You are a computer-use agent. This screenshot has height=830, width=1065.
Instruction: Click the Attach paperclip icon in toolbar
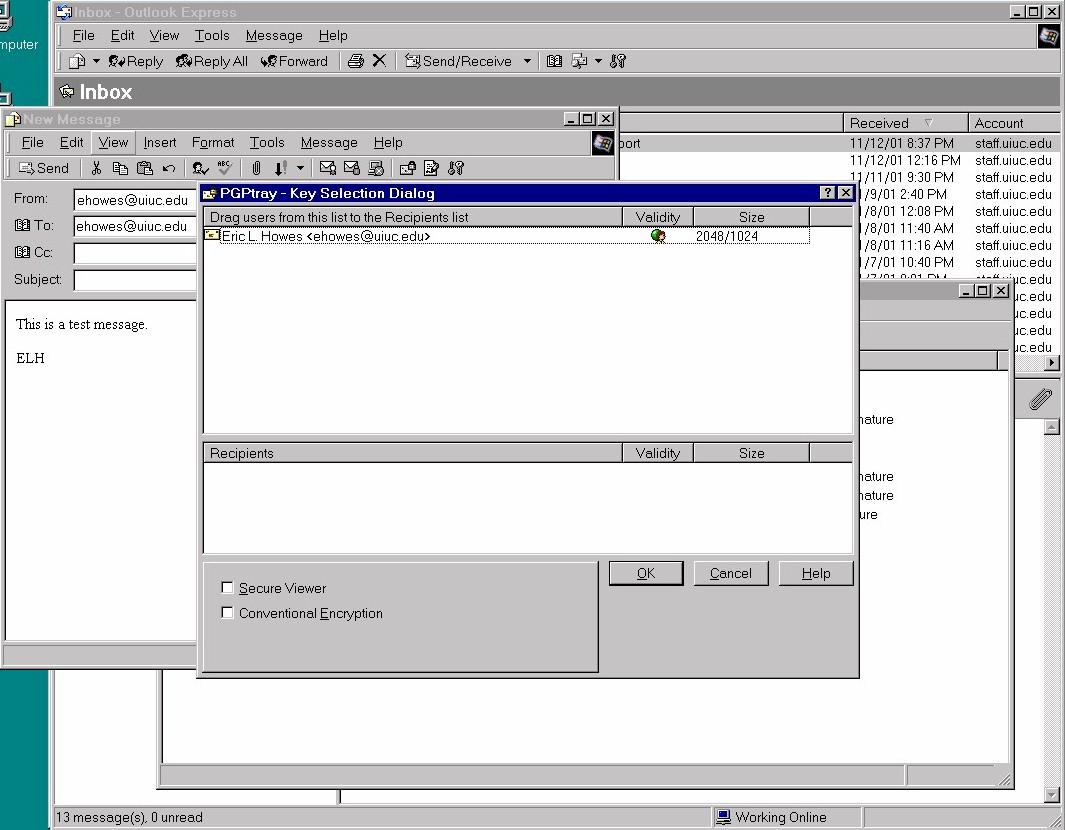point(256,168)
